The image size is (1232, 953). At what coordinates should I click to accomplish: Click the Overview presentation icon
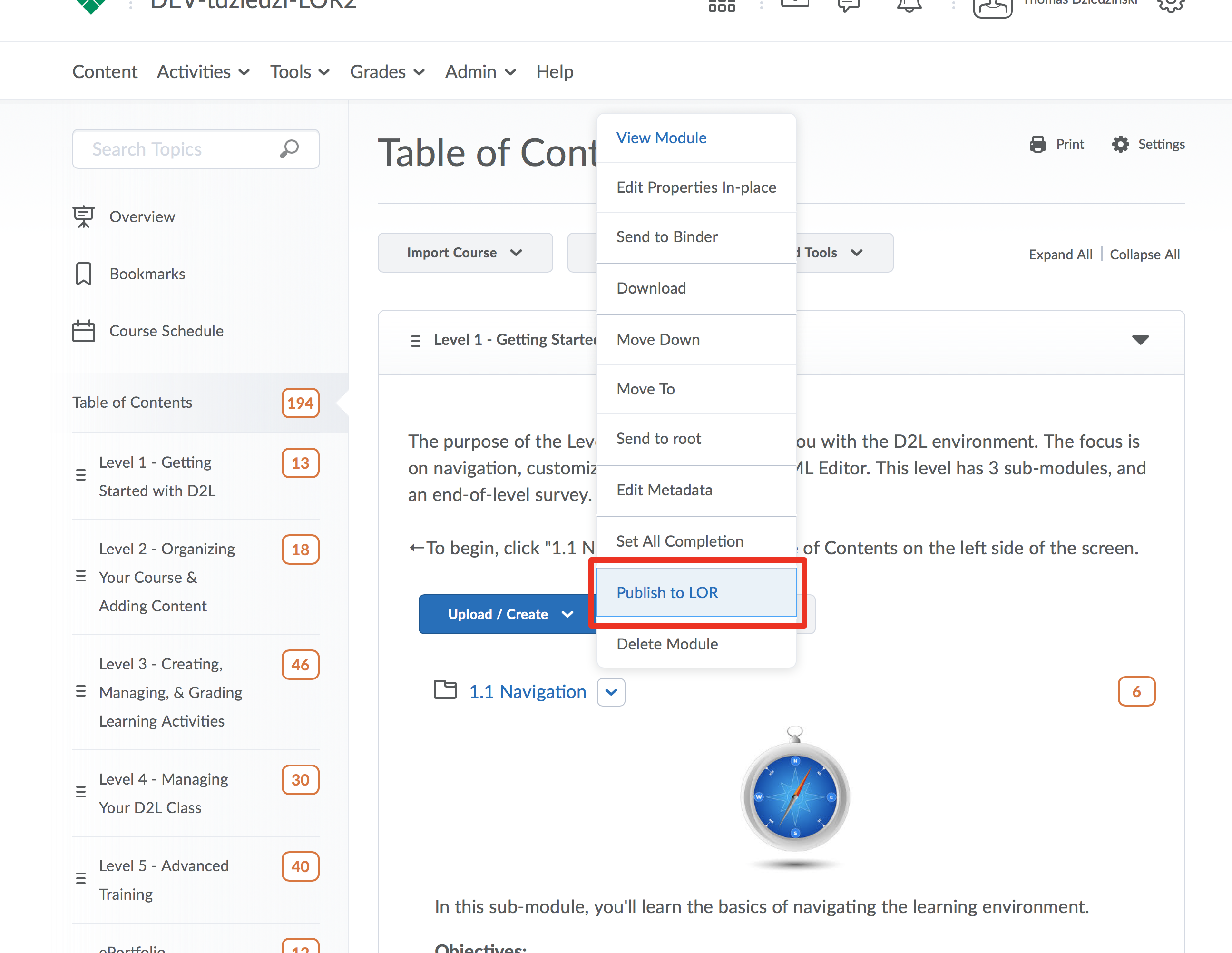point(84,216)
